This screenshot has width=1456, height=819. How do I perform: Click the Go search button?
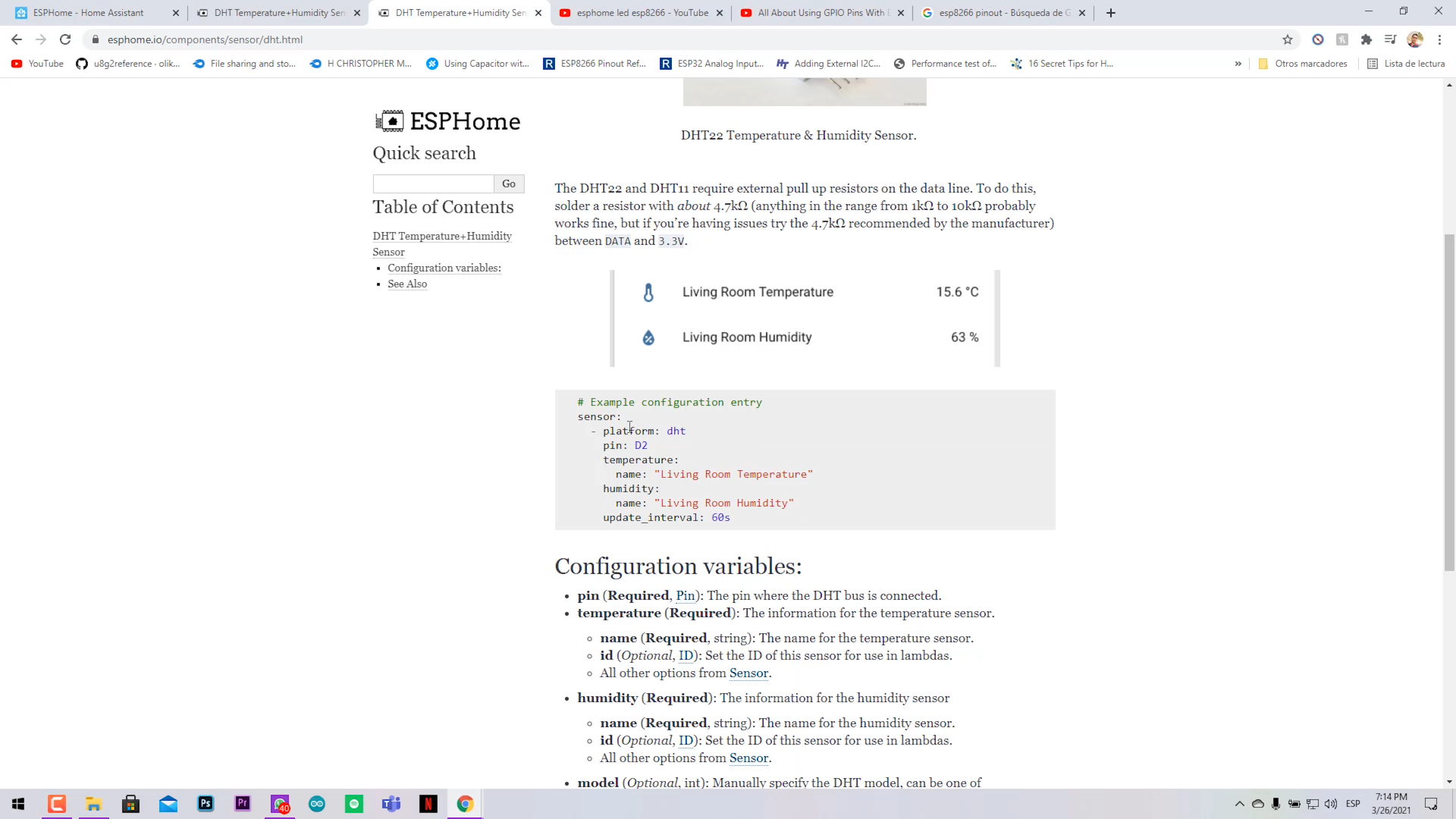509,184
